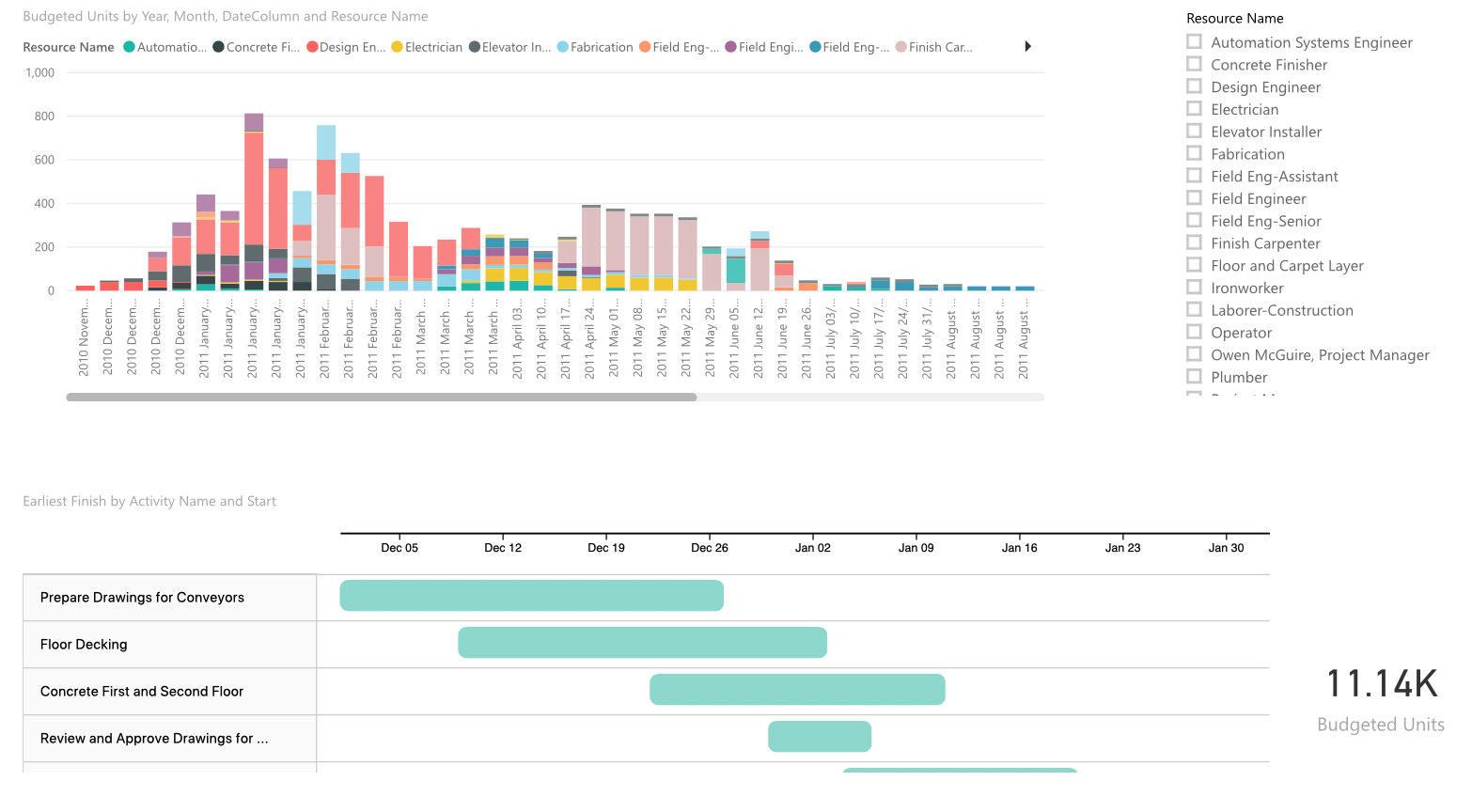Click the Elevator Installer legend dot

pos(474,47)
